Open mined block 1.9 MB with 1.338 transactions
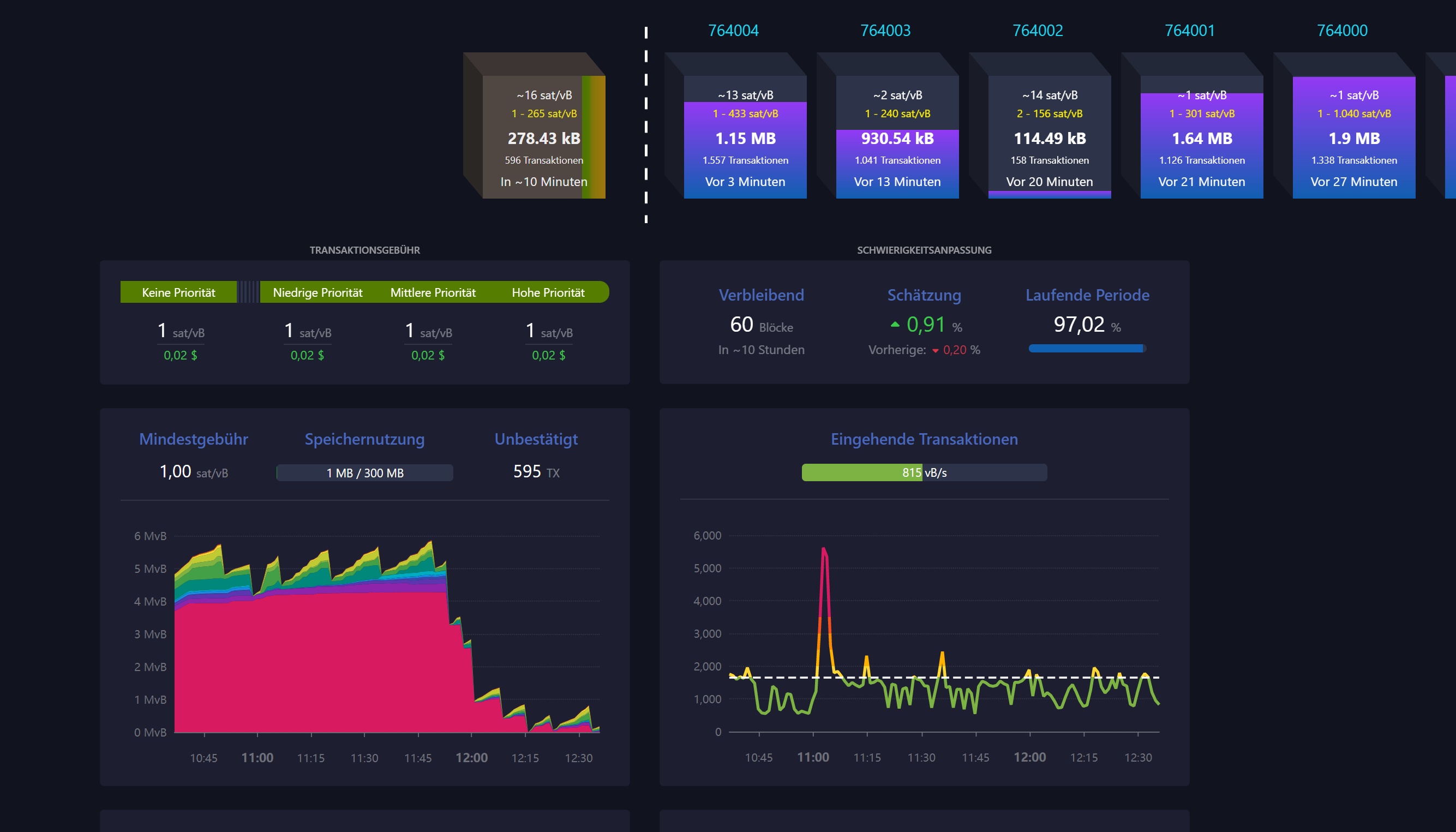 (x=1354, y=137)
